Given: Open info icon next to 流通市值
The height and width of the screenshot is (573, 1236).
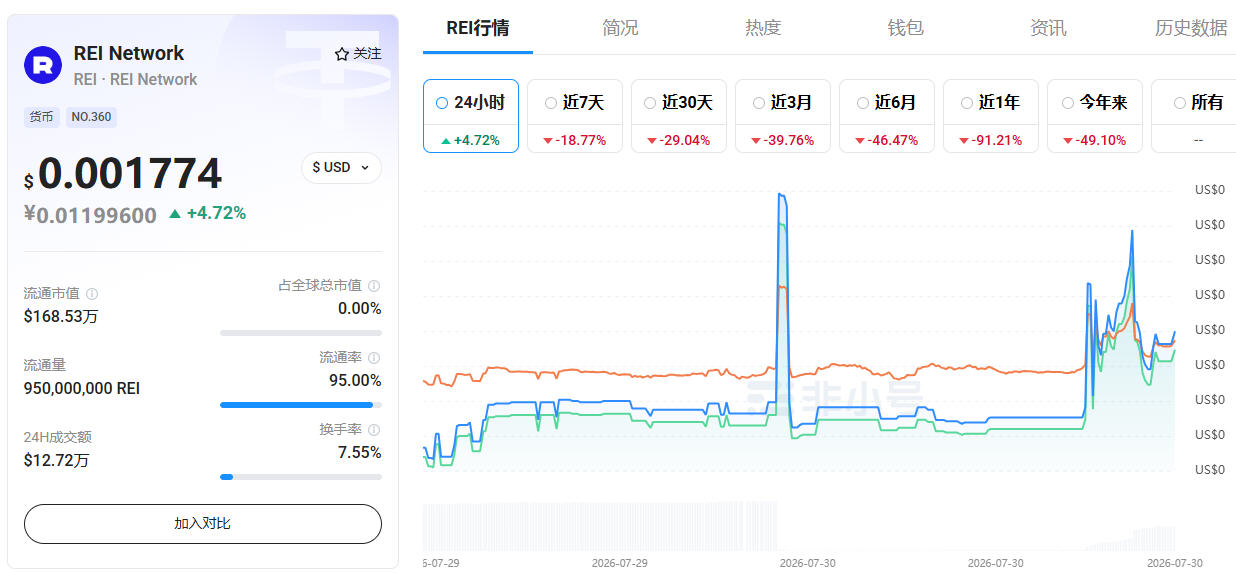Looking at the screenshot, I should [x=92, y=294].
